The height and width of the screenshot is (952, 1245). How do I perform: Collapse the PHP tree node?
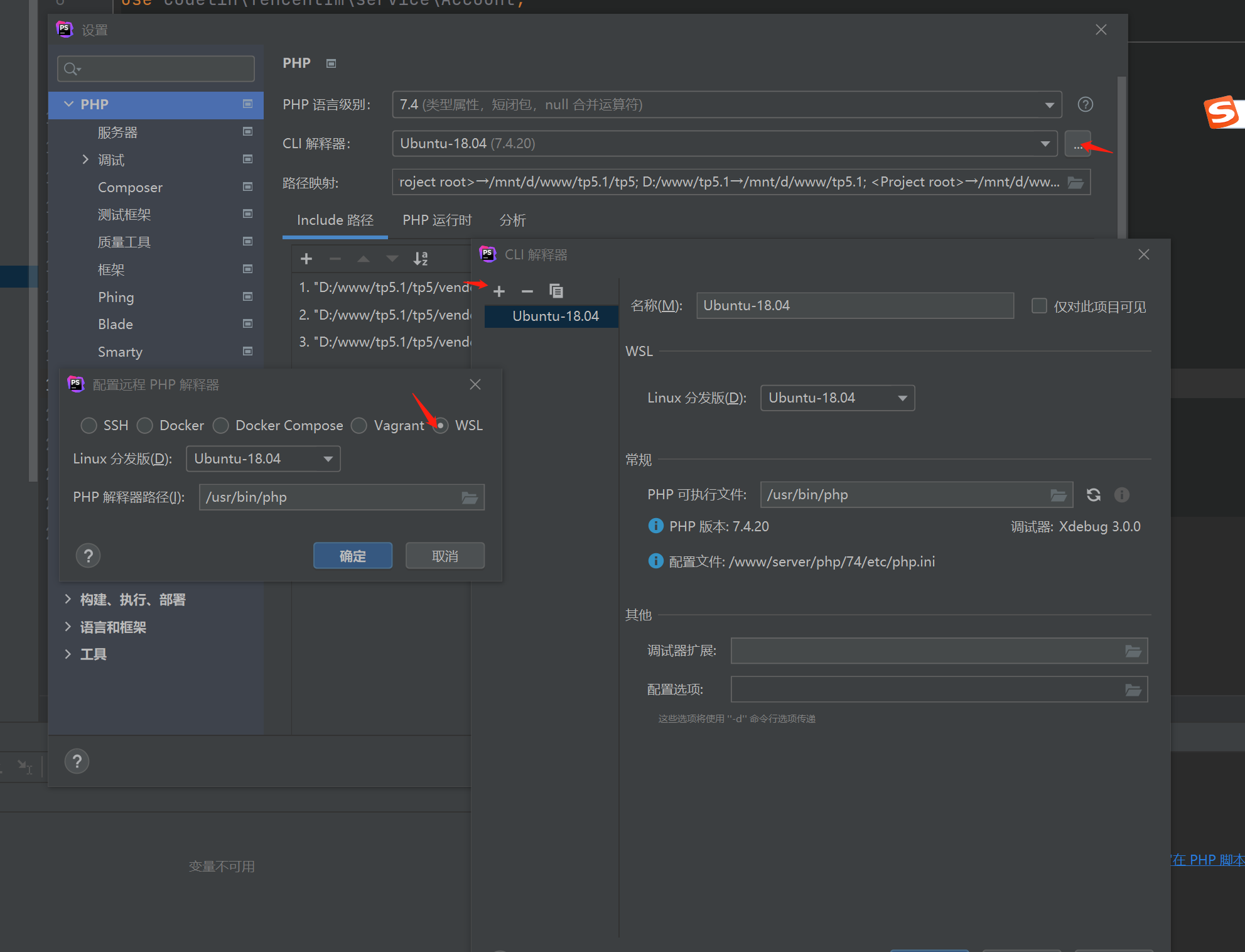coord(69,104)
